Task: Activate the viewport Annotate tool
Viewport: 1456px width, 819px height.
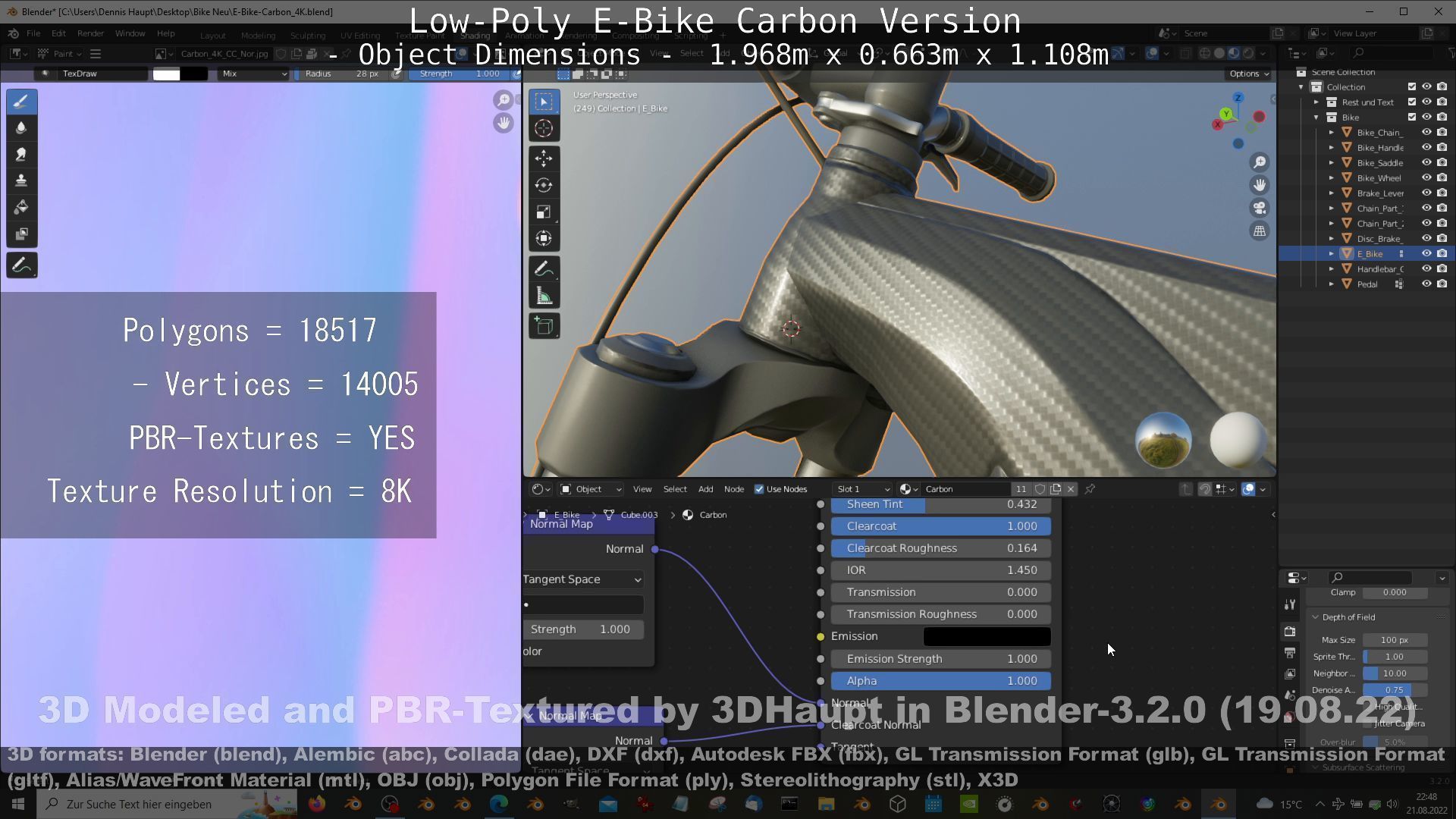Action: coord(544,269)
